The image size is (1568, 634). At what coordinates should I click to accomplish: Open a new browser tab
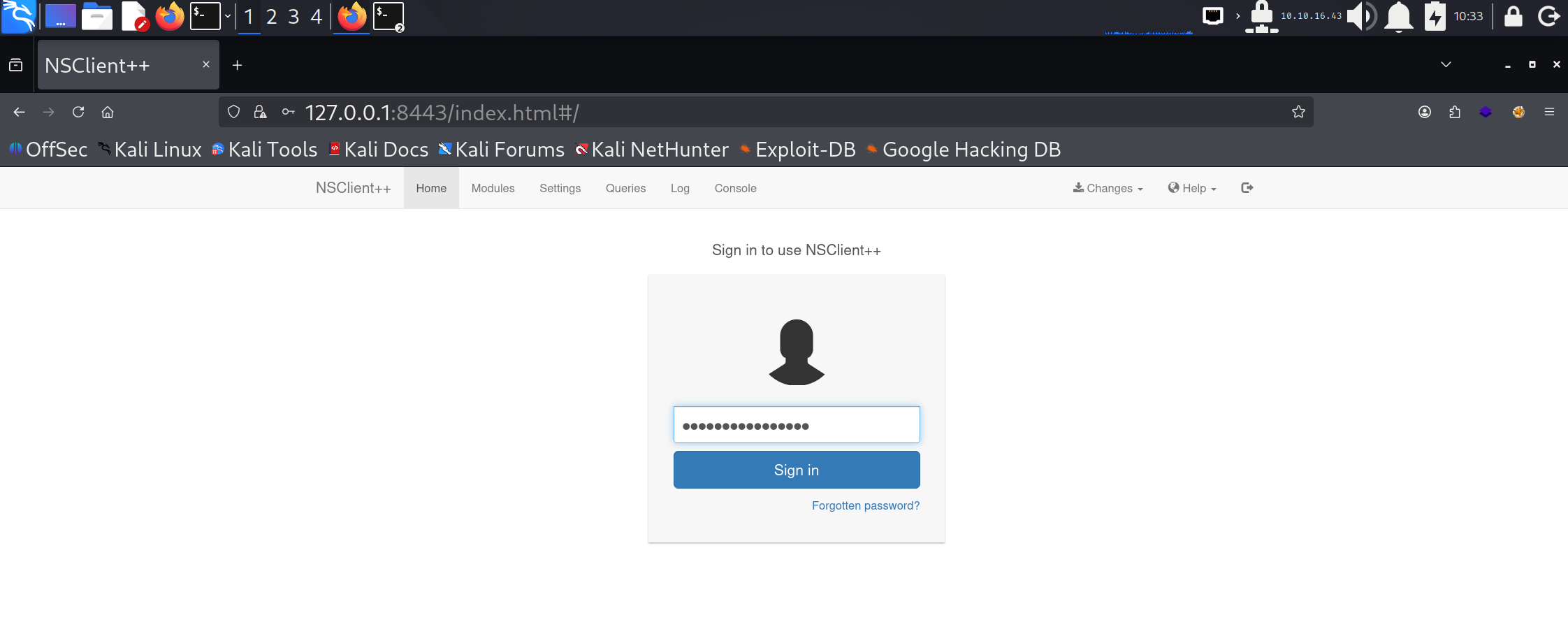click(x=238, y=65)
